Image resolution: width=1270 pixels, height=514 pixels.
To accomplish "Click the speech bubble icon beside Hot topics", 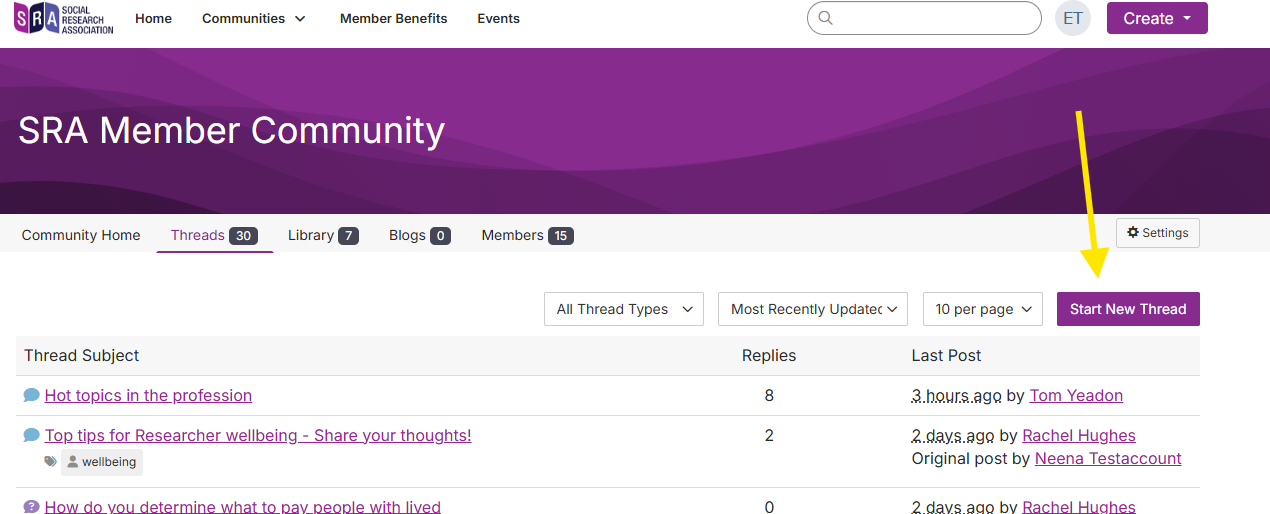I will (31, 395).
